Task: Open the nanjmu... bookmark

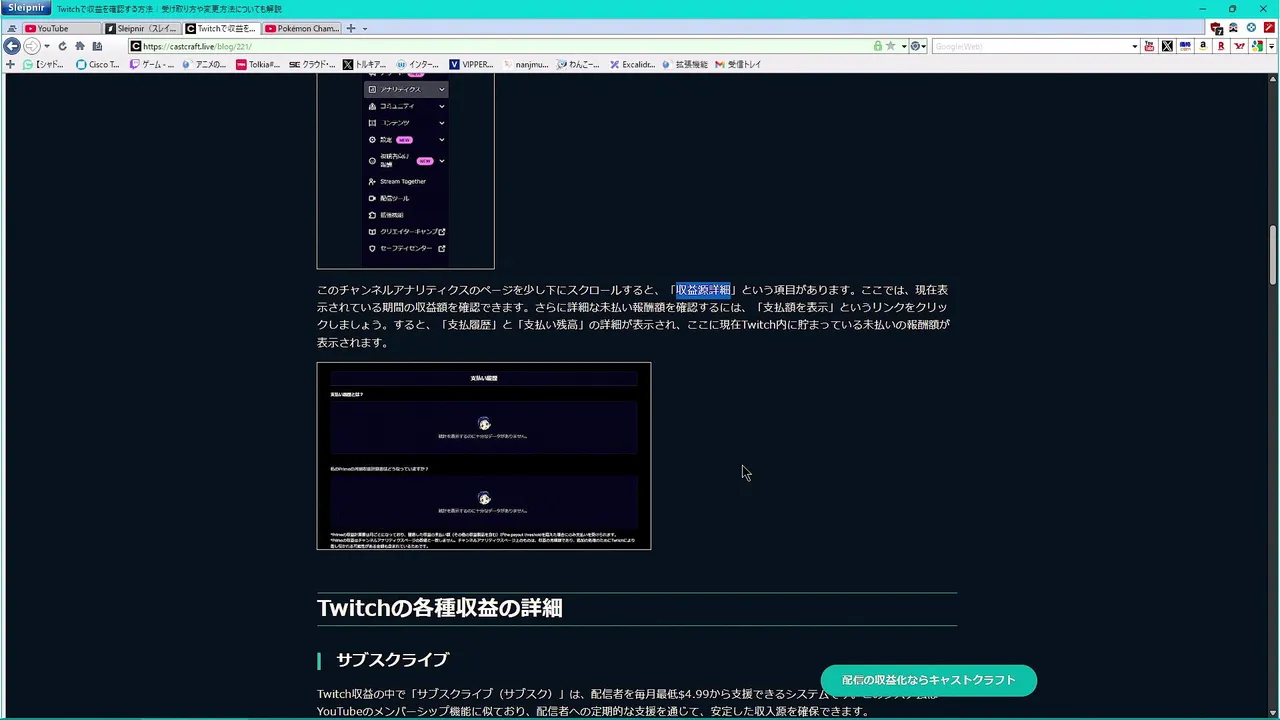Action: 525,64
